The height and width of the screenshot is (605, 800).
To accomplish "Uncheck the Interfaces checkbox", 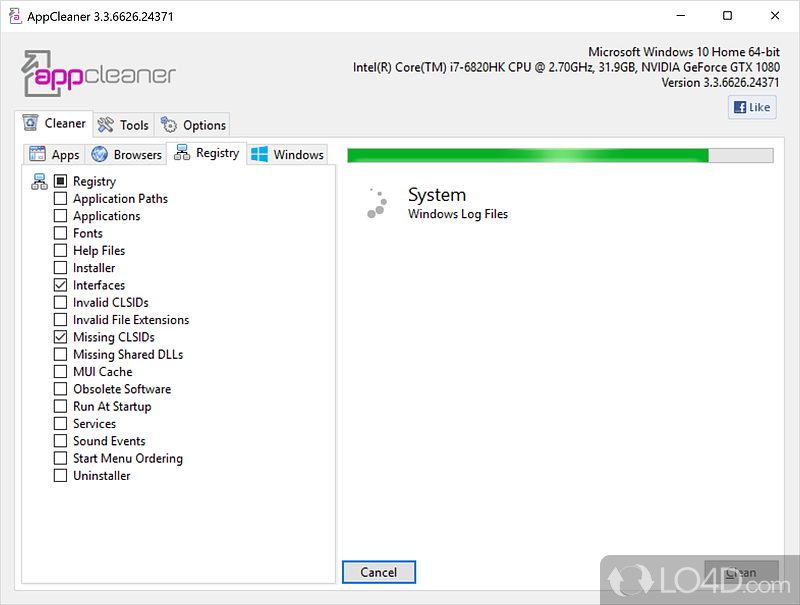I will pyautogui.click(x=60, y=285).
